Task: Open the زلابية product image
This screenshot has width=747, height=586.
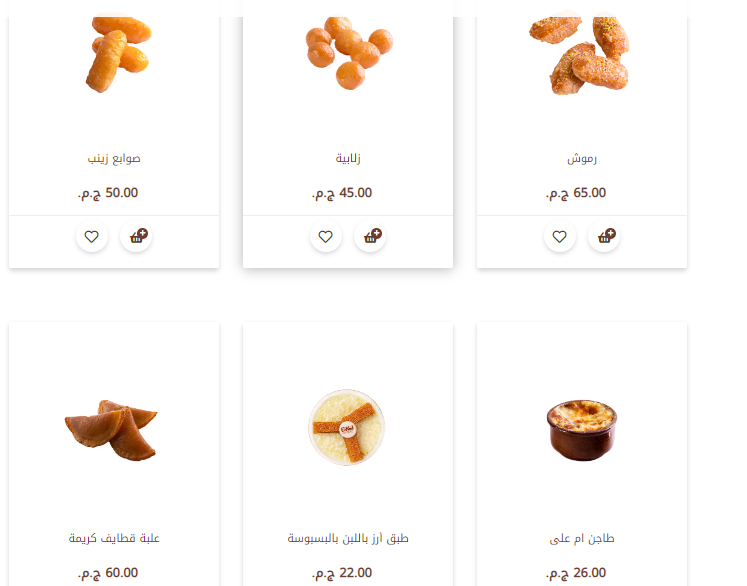Action: [349, 52]
